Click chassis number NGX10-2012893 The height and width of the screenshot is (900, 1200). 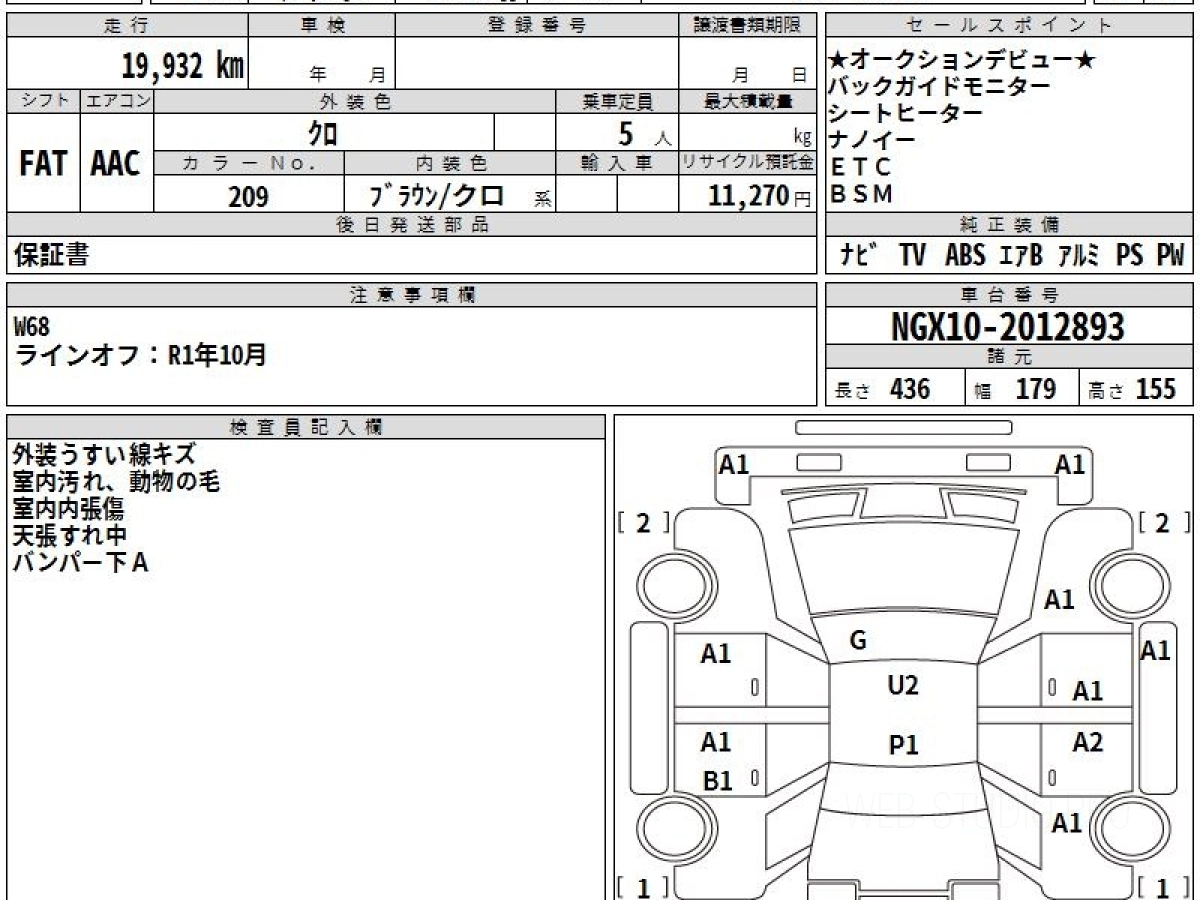click(x=1008, y=327)
